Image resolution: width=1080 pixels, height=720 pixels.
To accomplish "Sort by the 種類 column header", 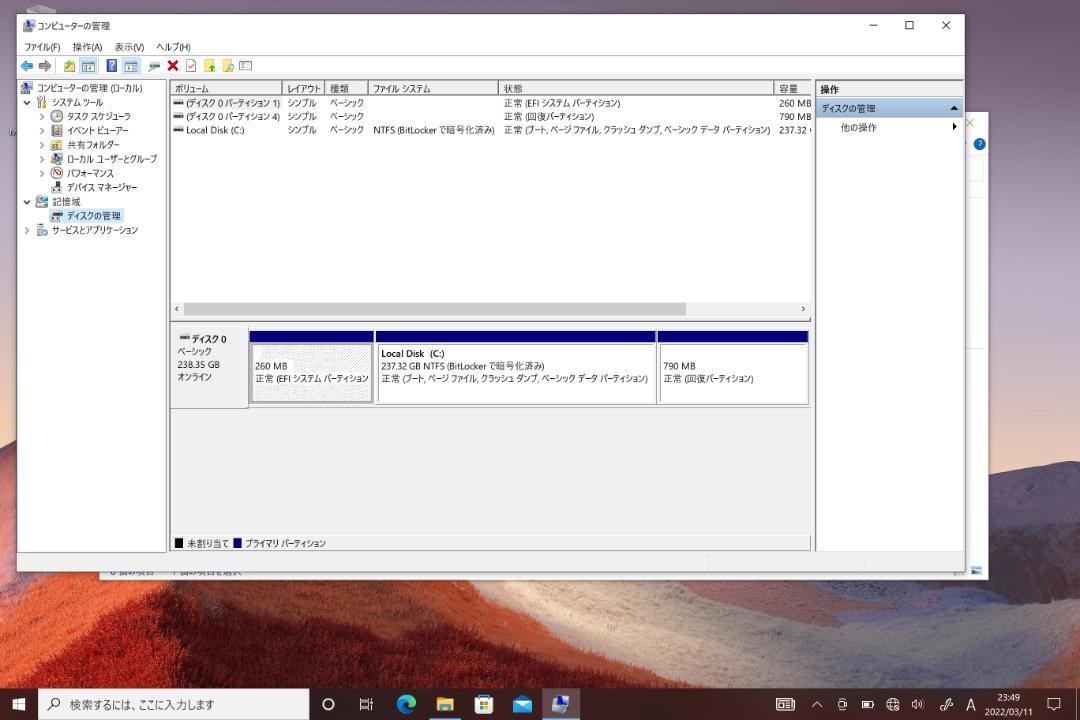I will click(x=346, y=88).
